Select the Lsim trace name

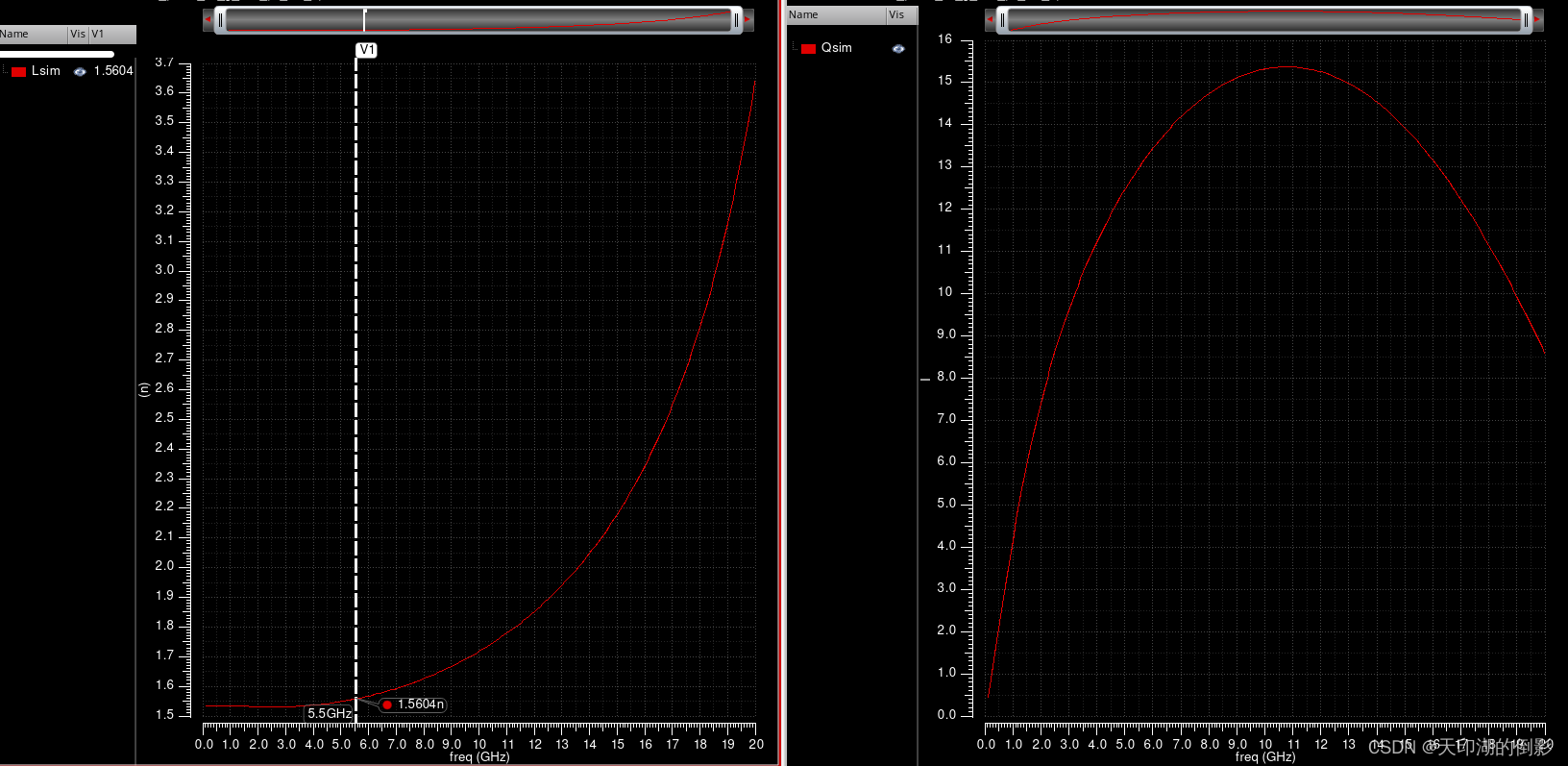45,71
